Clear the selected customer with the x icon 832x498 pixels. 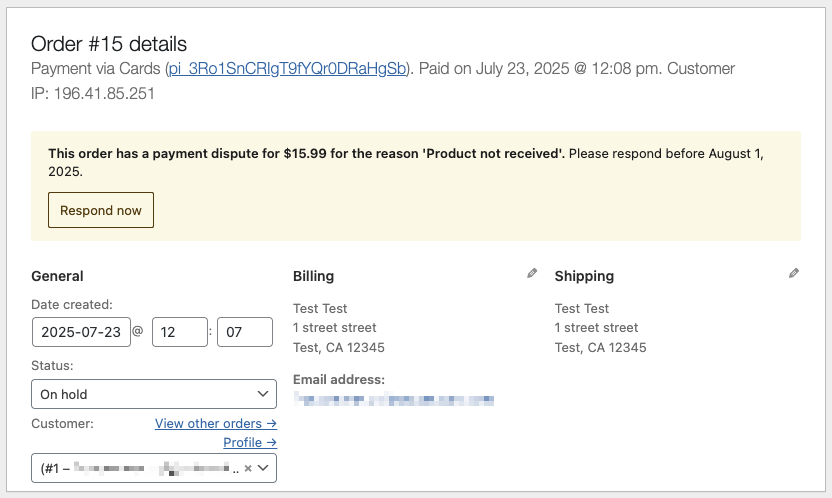coord(248,468)
